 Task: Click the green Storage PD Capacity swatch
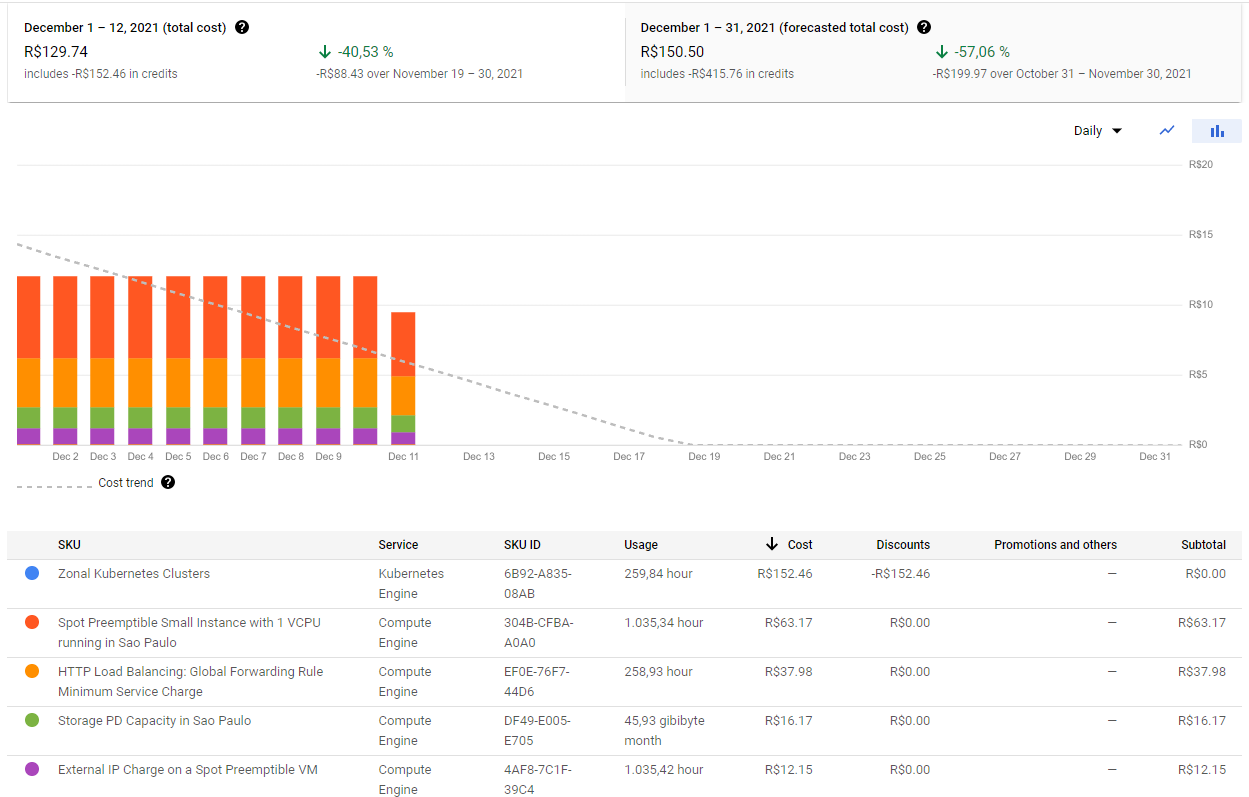[x=32, y=720]
